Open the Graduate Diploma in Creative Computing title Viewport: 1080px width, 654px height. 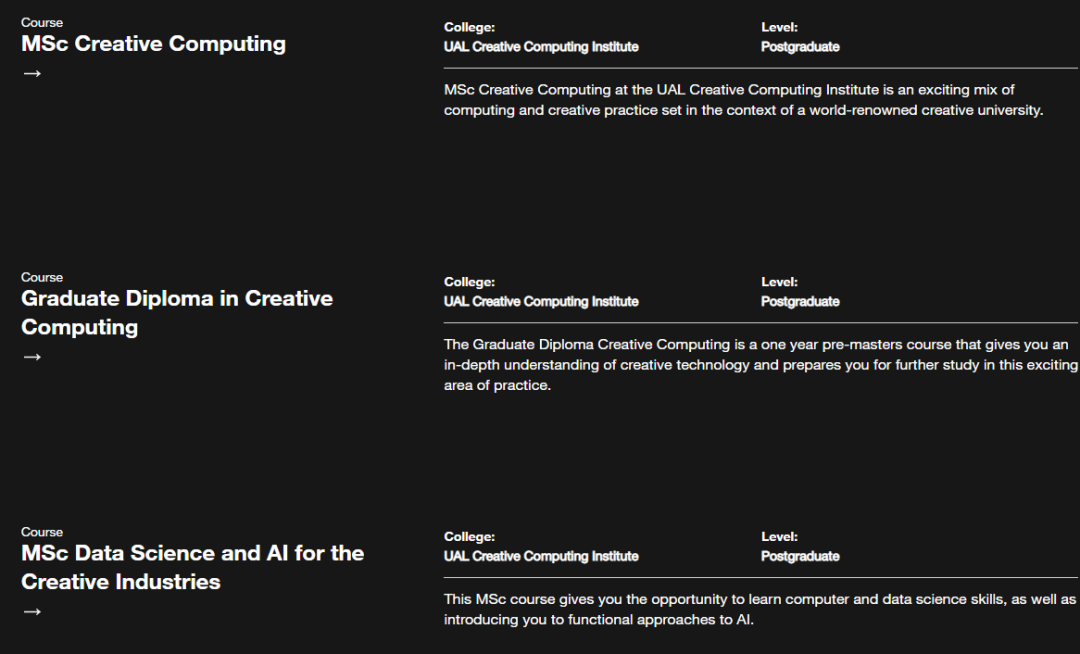(x=177, y=313)
